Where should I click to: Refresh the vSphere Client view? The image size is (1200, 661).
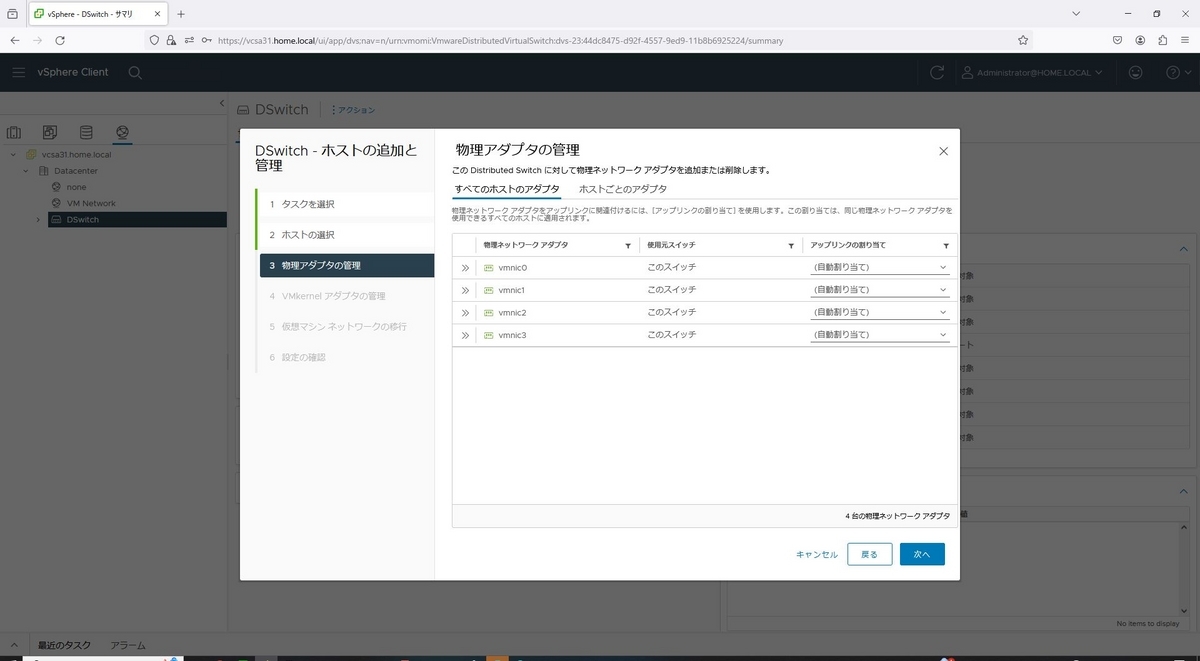[x=937, y=72]
